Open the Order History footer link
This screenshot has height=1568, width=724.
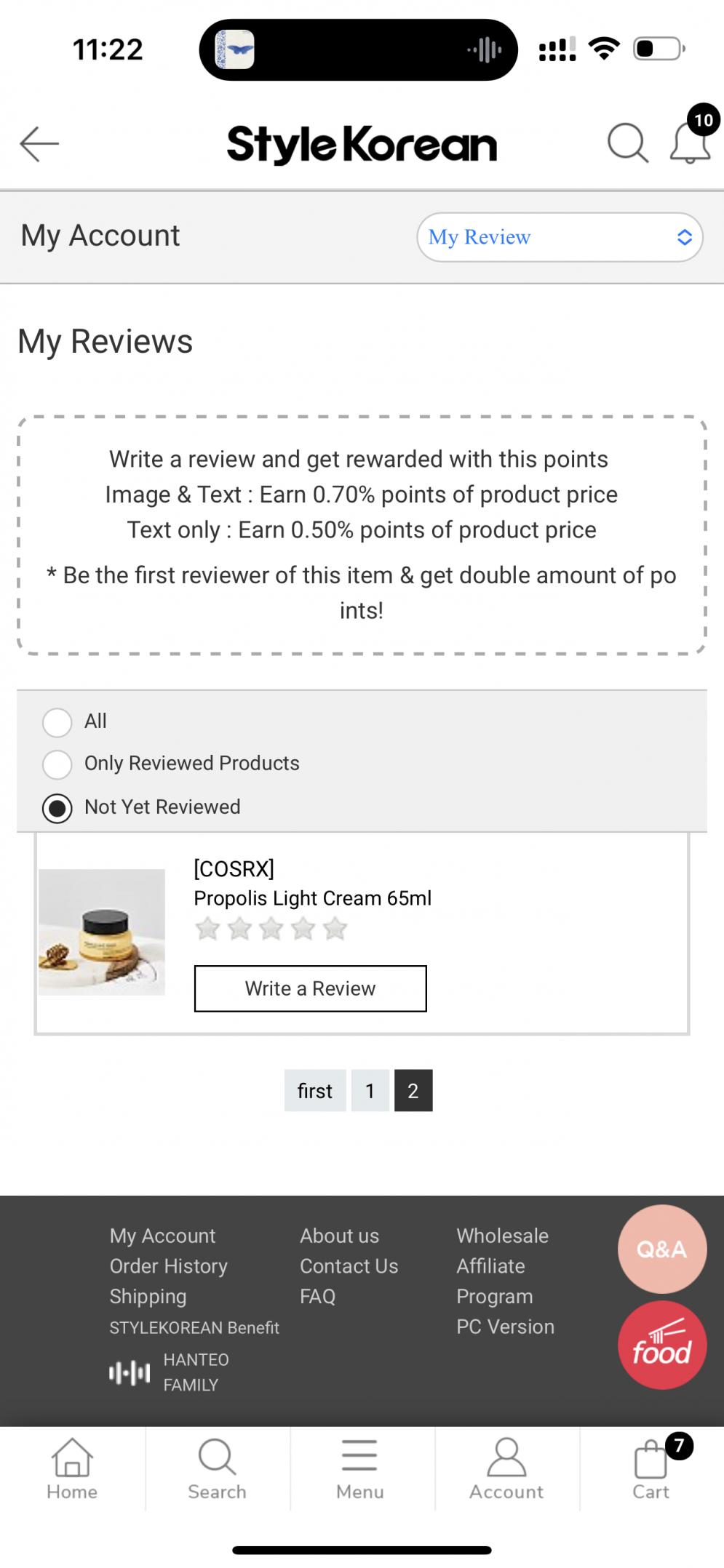tap(168, 1266)
